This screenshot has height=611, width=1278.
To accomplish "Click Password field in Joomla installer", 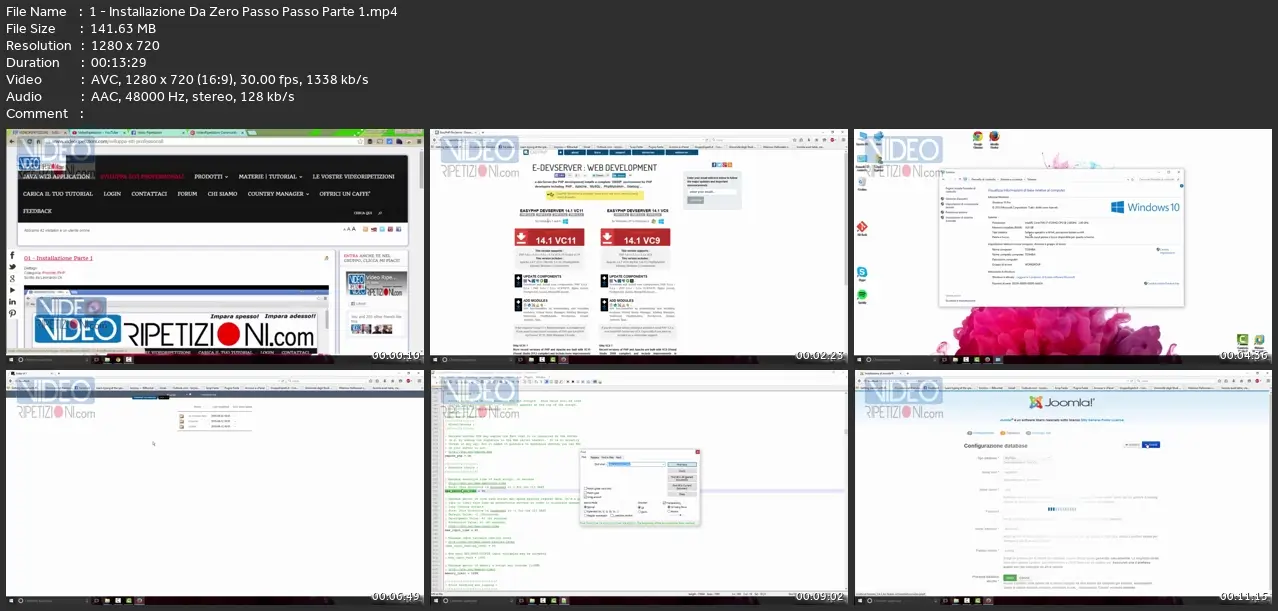I will [x=1027, y=511].
